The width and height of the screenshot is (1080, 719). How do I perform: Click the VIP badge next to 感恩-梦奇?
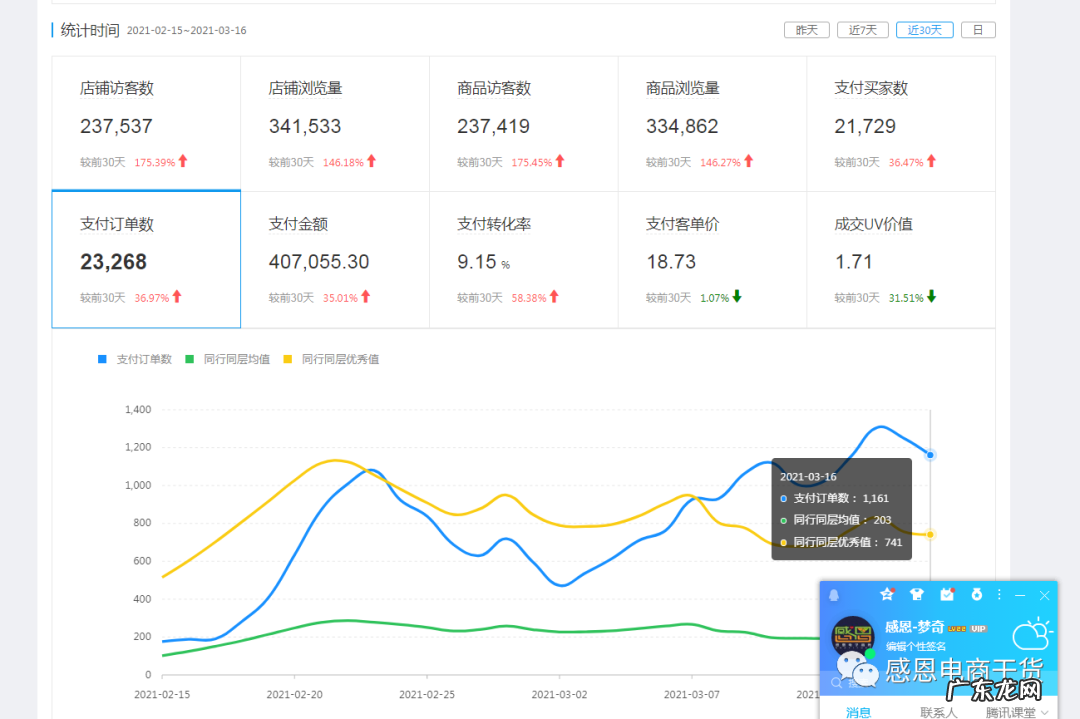tap(978, 628)
